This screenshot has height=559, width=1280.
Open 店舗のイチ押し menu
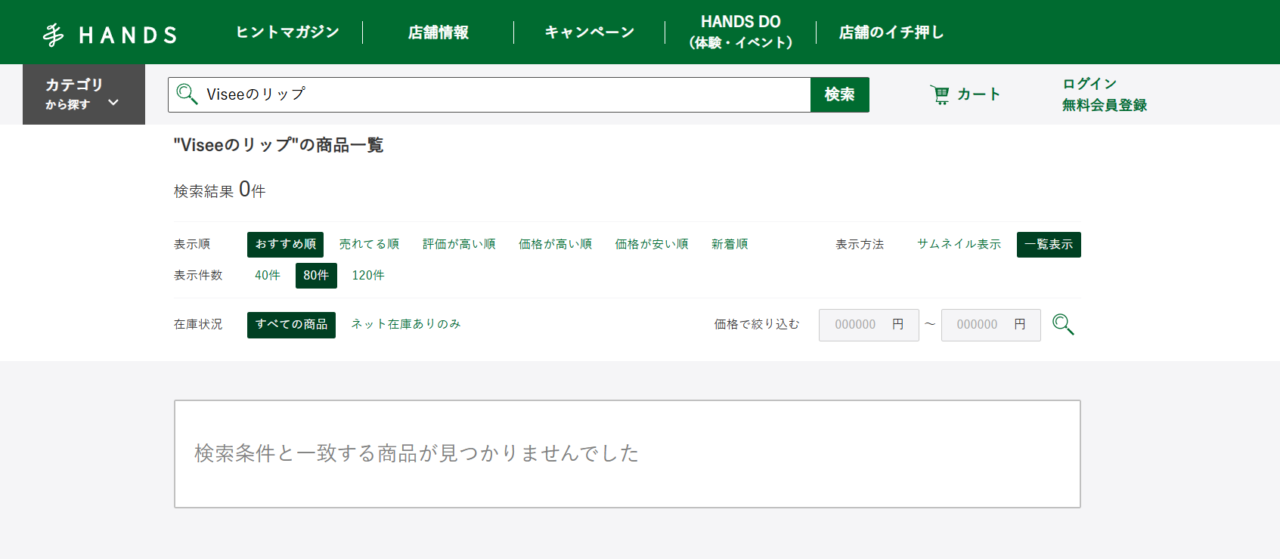click(x=891, y=32)
